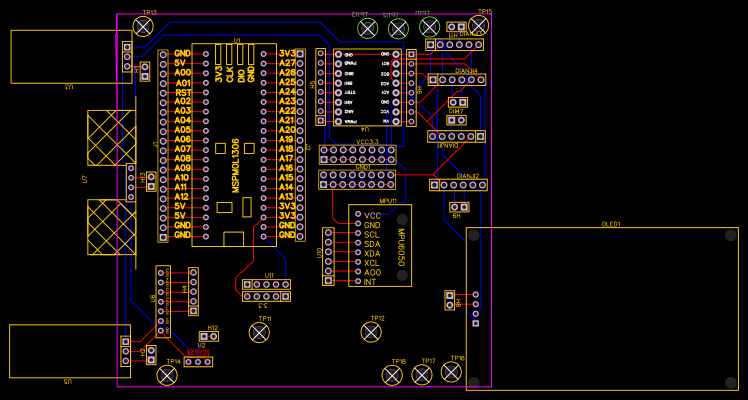Select the DIANJI2 connector header
The height and width of the screenshot is (400, 748).
pyautogui.click(x=461, y=185)
